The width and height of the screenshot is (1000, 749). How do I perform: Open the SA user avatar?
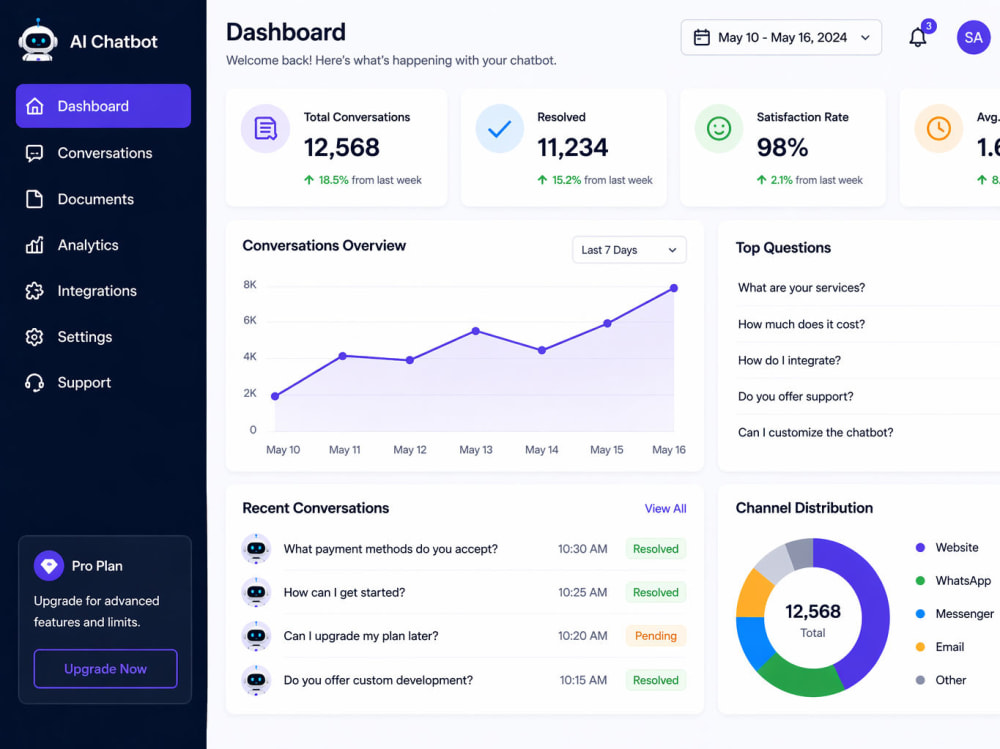tap(973, 37)
